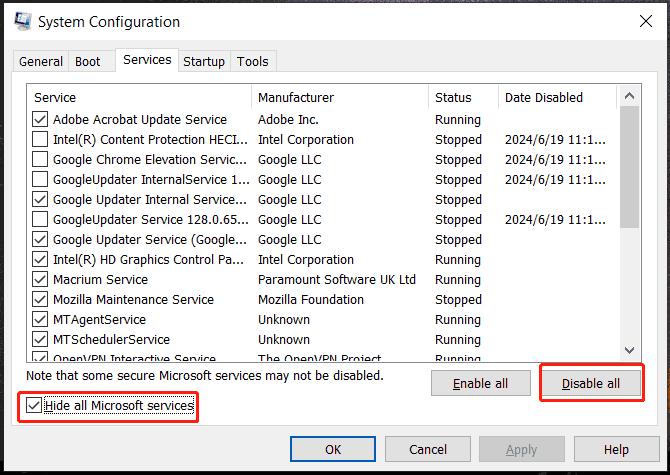The height and width of the screenshot is (475, 670).
Task: Sort by the Manufacturer column header
Action: click(340, 97)
